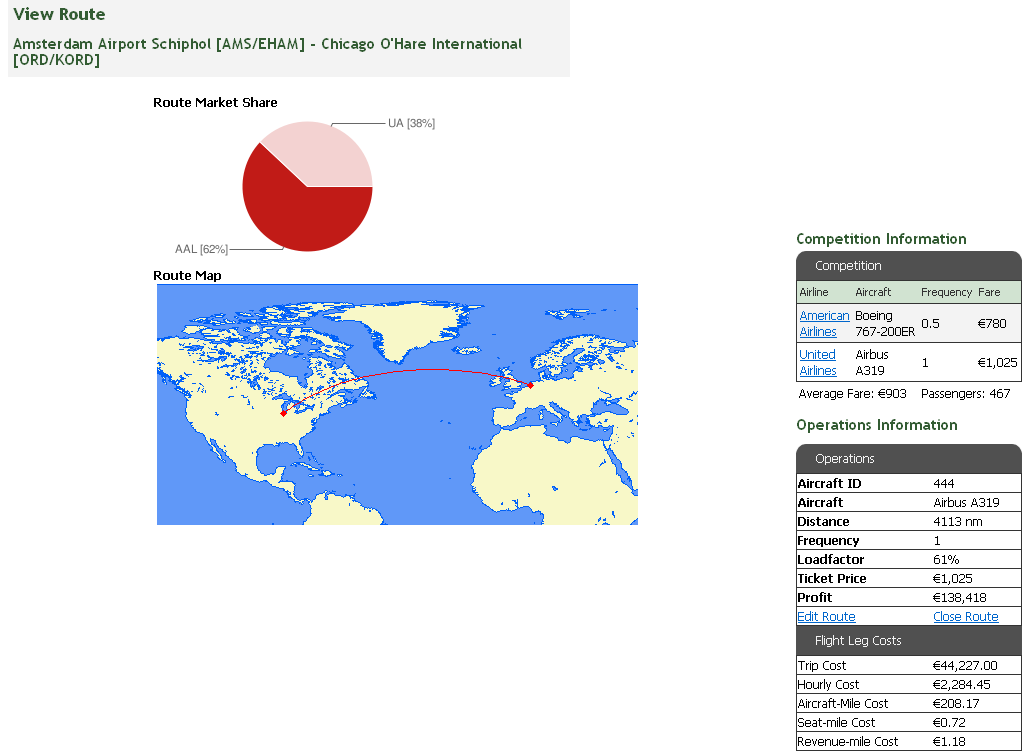Click the View Route page heading
This screenshot has height=756, width=1024.
(x=59, y=14)
